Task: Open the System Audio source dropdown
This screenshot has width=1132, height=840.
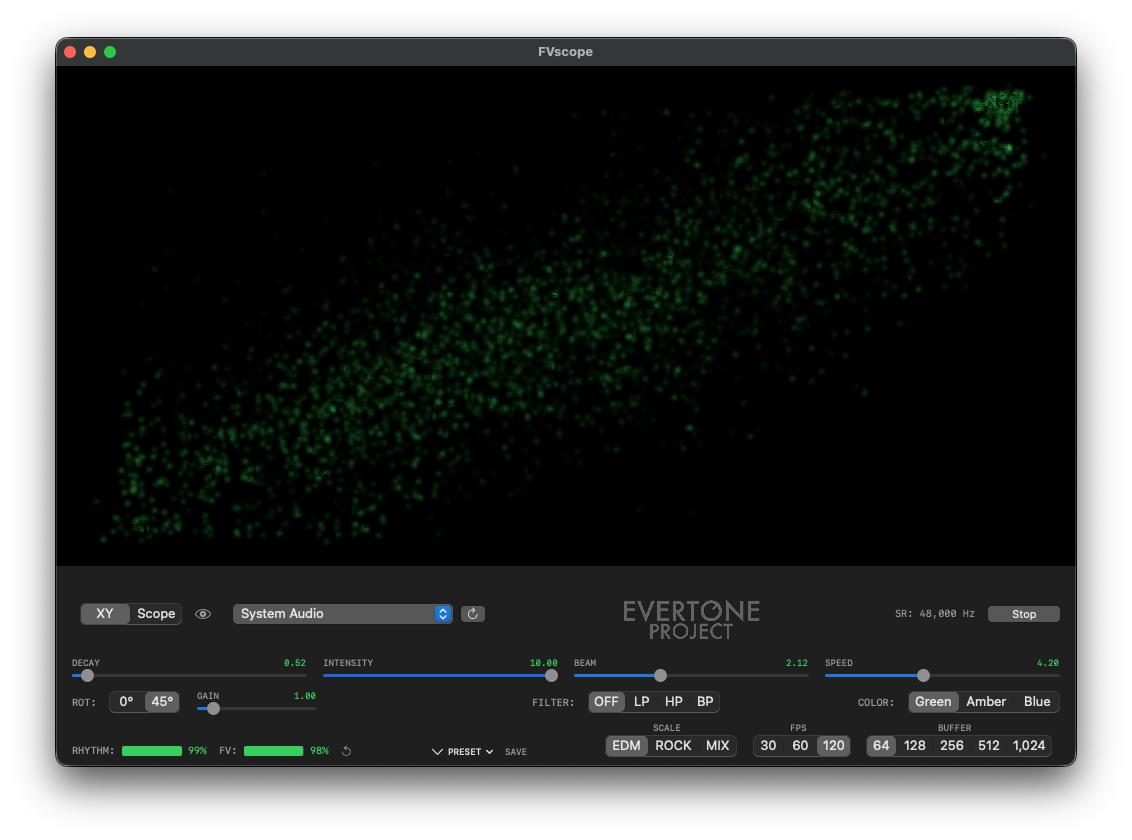Action: pyautogui.click(x=342, y=614)
